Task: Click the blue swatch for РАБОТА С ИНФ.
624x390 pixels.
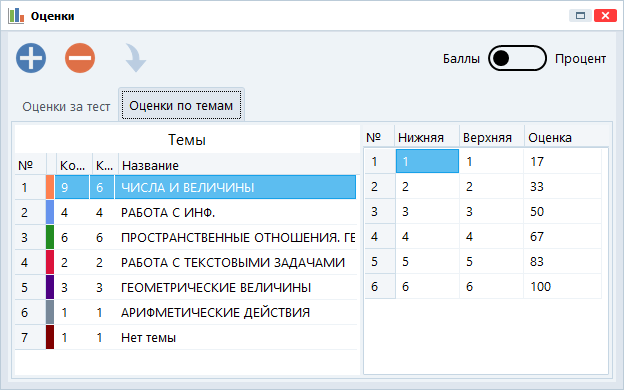Action: point(50,212)
